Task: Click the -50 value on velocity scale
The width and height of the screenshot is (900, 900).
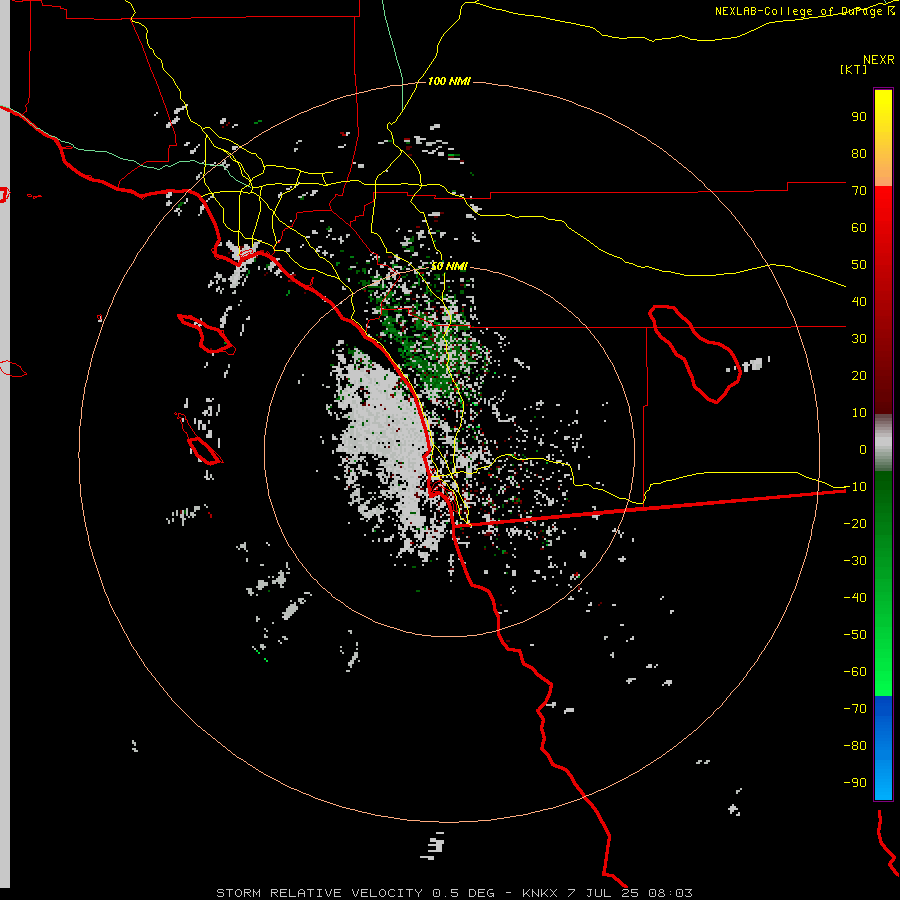Action: point(855,635)
